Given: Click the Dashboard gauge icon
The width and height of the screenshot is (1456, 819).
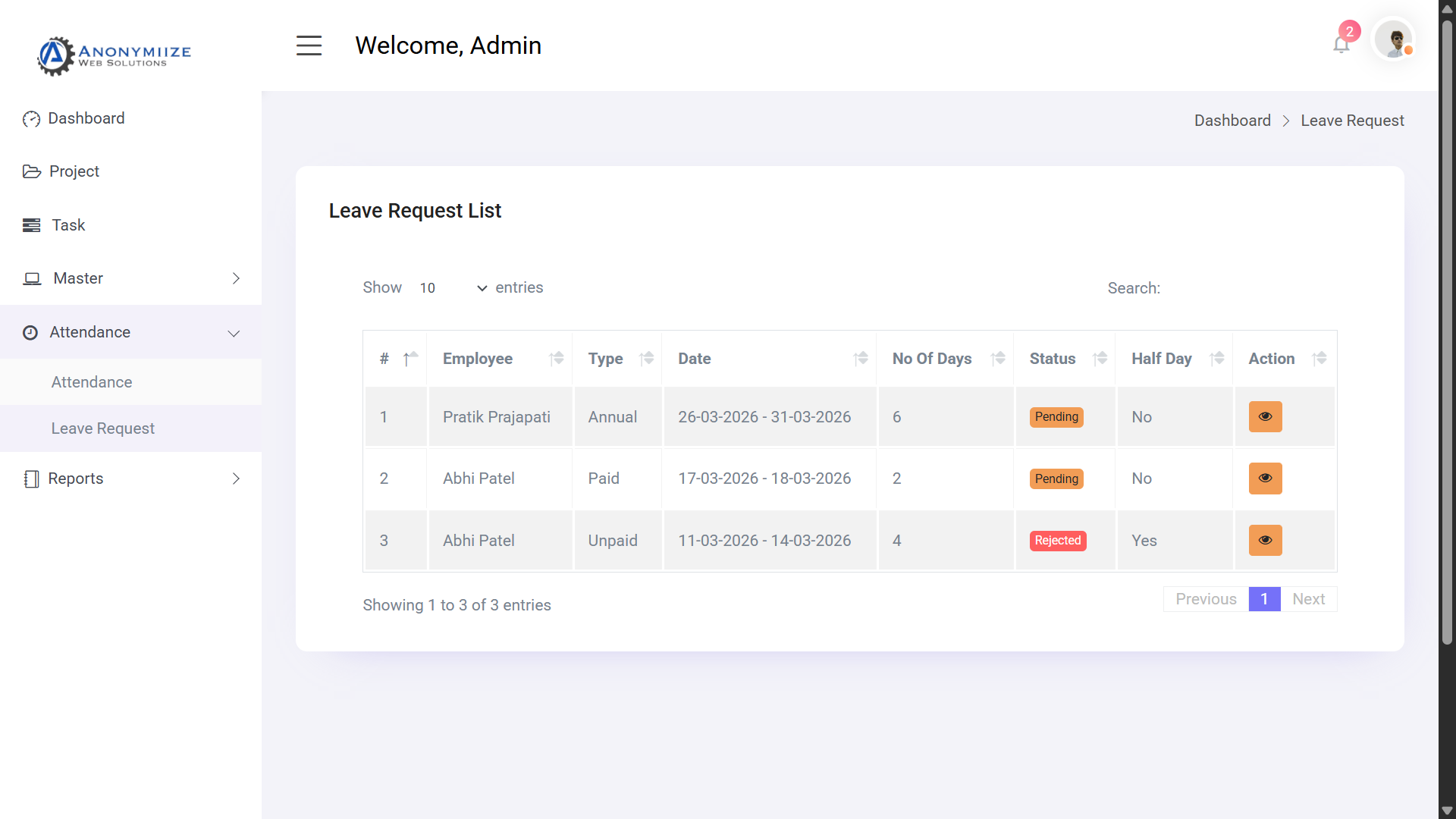Looking at the screenshot, I should click(31, 119).
